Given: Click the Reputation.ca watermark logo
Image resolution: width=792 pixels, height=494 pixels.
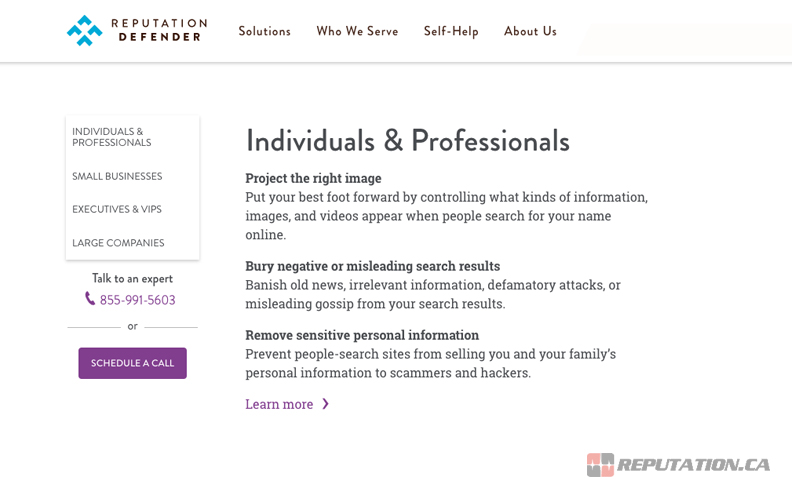Looking at the screenshot, I should coord(679,465).
